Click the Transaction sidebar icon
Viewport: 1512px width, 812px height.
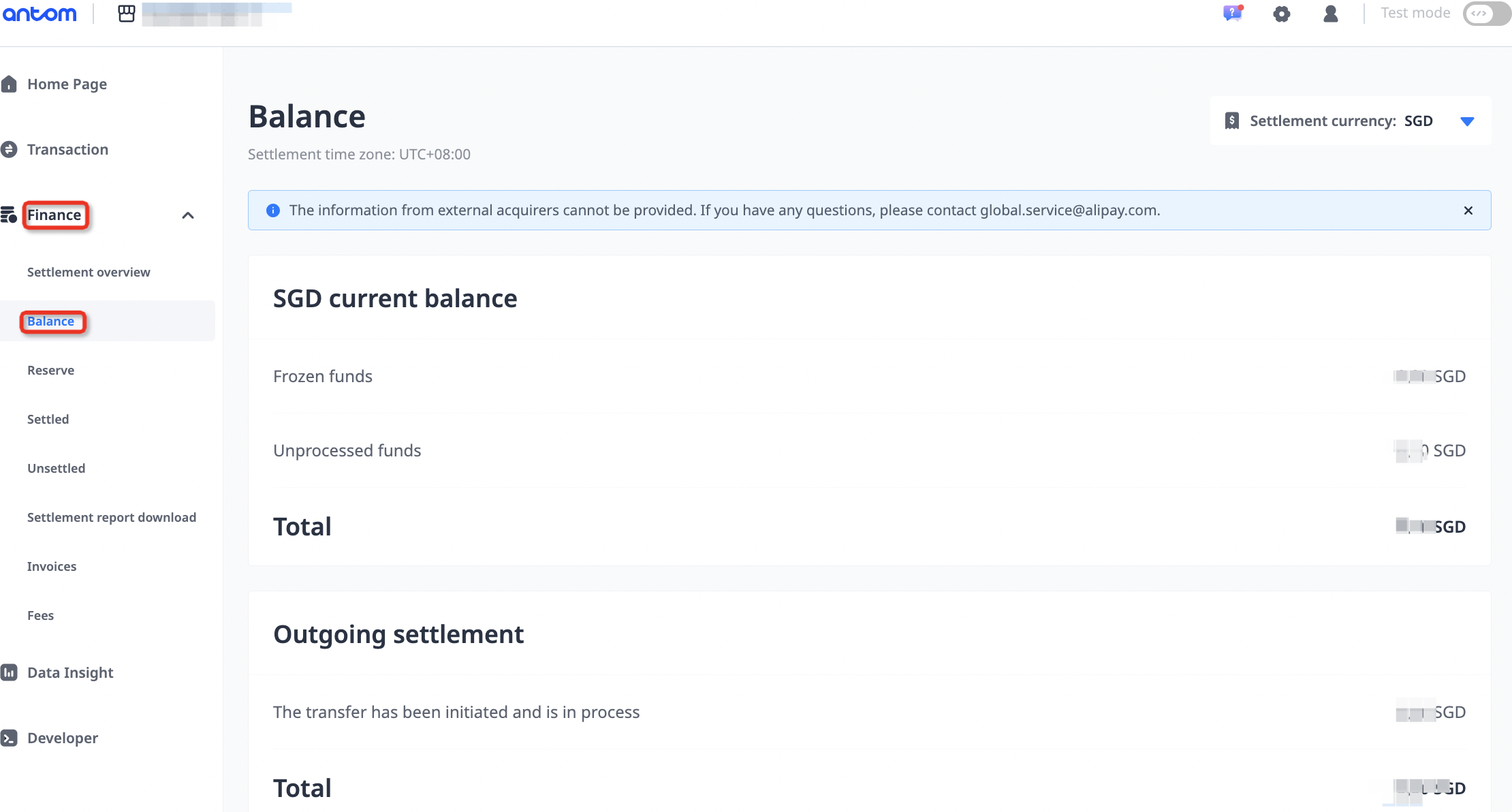9,150
